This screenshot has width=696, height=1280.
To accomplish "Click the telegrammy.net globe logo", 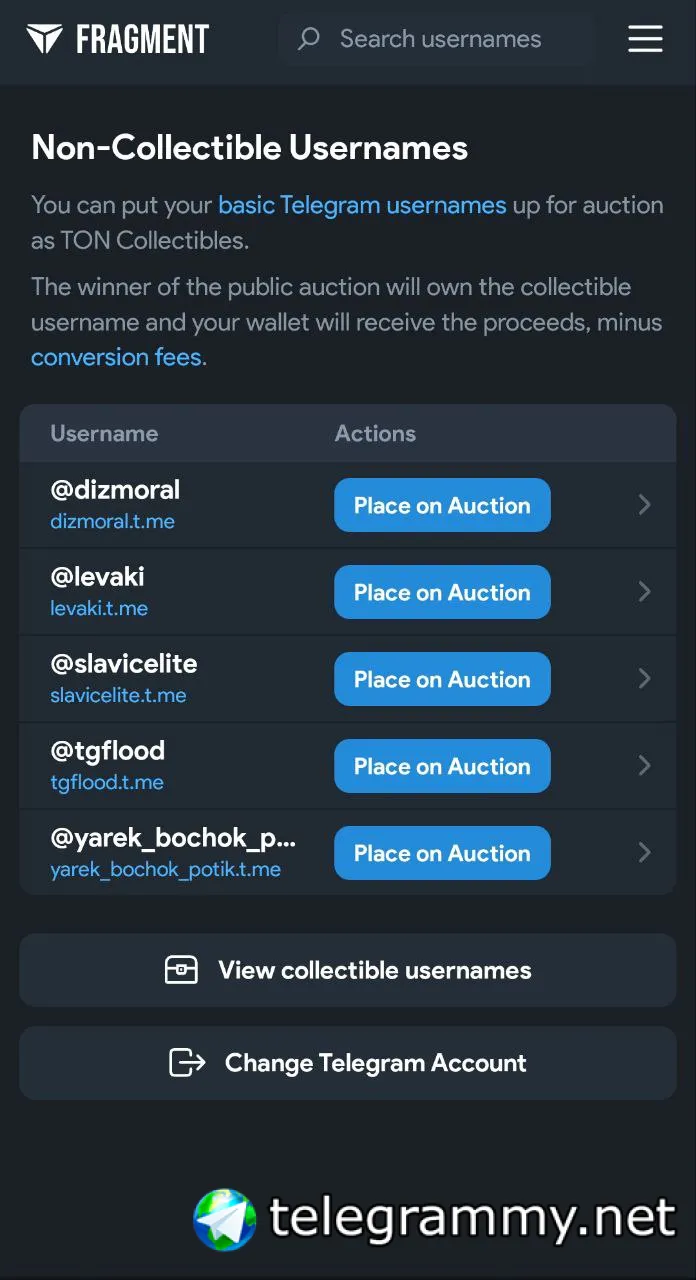I will [225, 1219].
